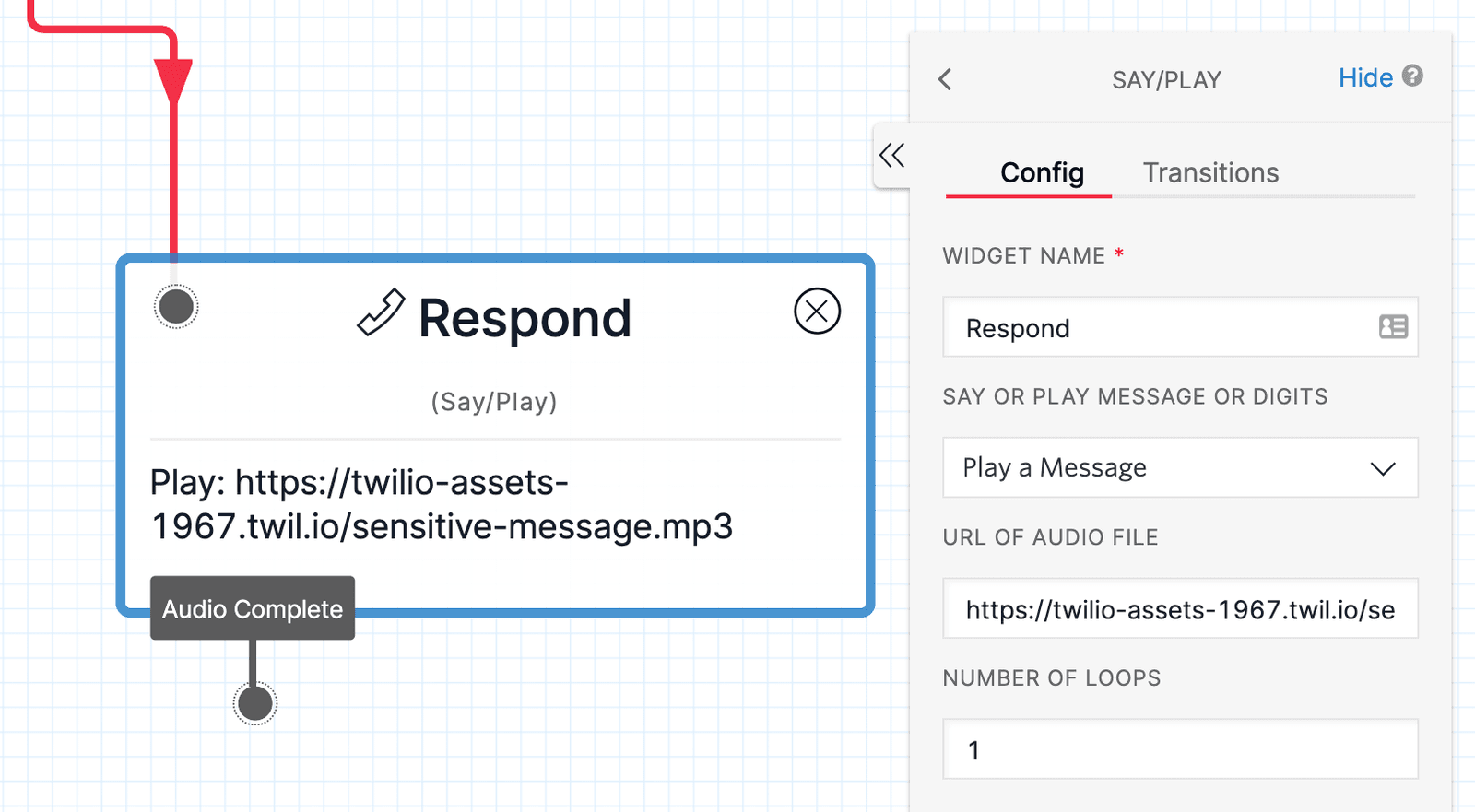
Task: Select the Respond widget title
Action: coord(525,319)
